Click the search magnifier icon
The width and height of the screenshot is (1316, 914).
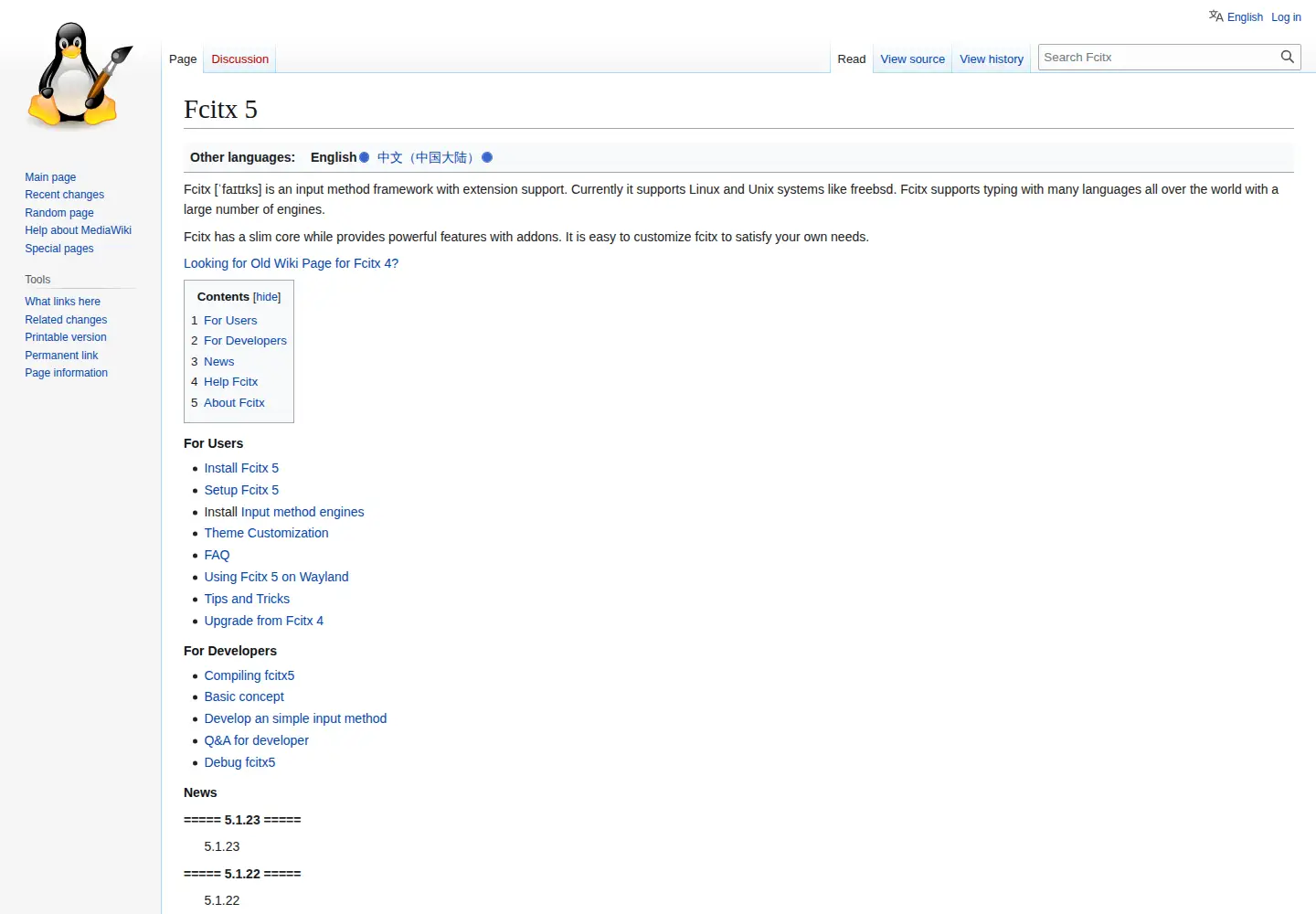(1288, 57)
